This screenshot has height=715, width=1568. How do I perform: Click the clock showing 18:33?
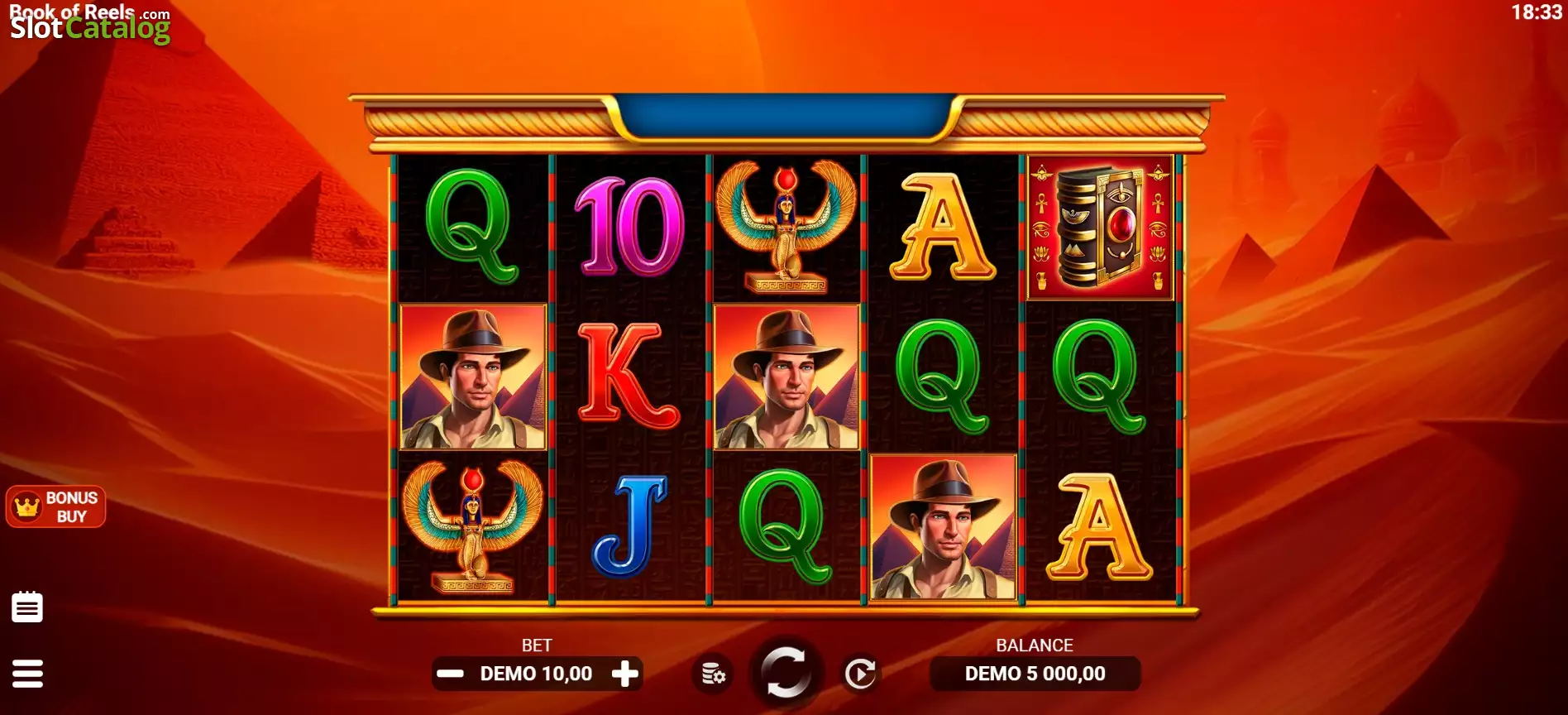click(x=1537, y=12)
